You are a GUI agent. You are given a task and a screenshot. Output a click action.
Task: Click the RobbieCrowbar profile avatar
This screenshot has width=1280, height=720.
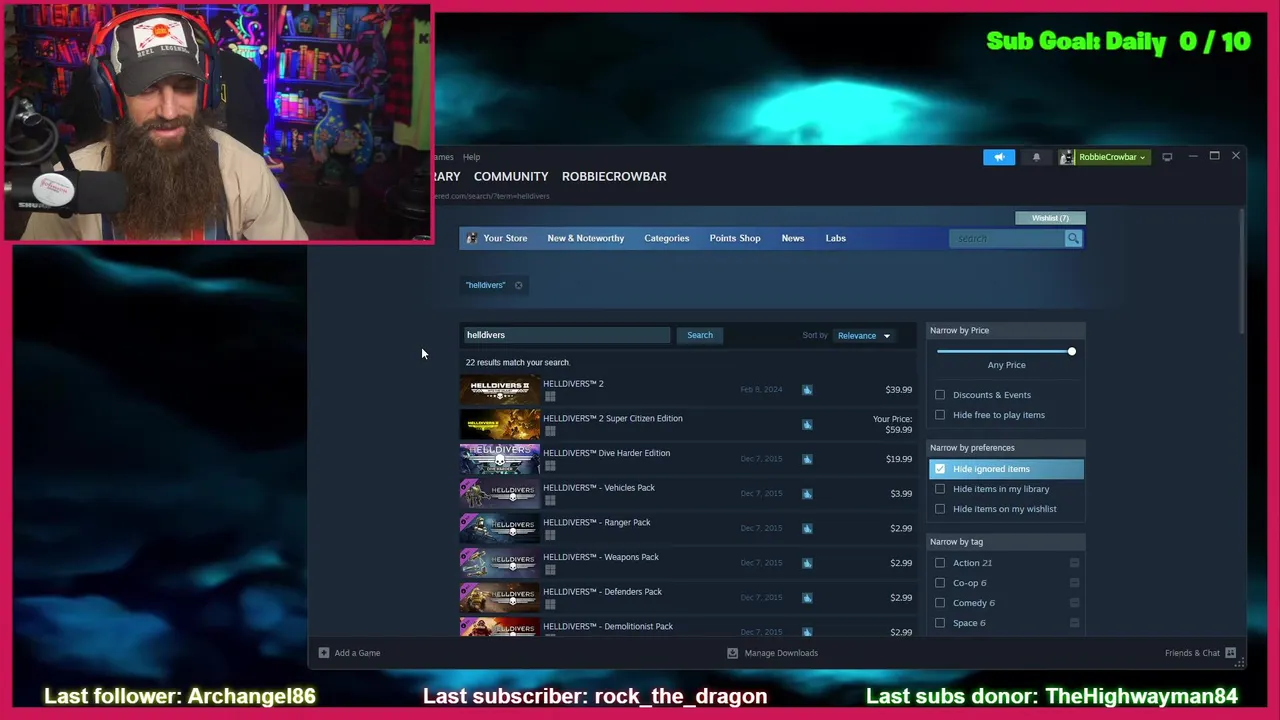[x=1068, y=157]
